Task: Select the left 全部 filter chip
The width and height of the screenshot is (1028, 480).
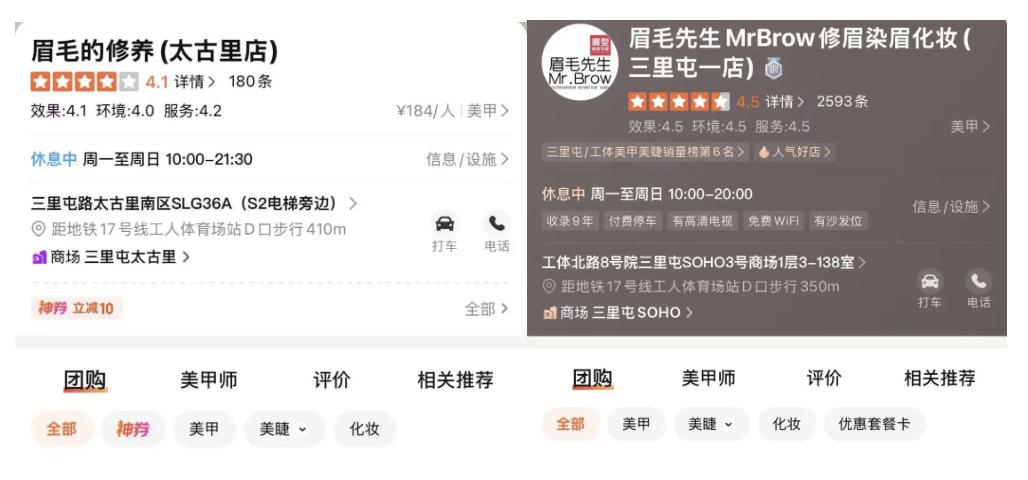Action: [x=62, y=429]
